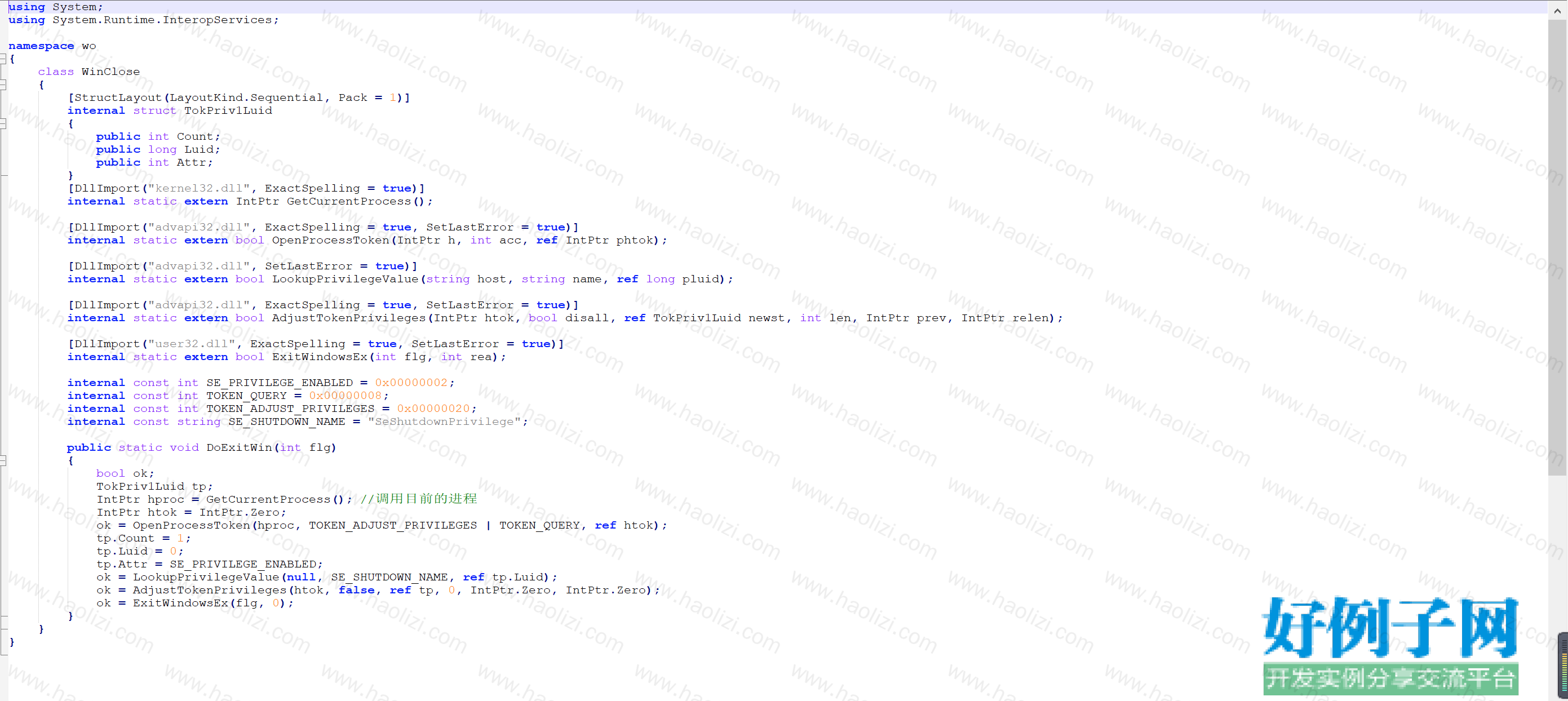Click the 'IntPtr relen' parameter
1568x701 pixels.
tap(1006, 318)
